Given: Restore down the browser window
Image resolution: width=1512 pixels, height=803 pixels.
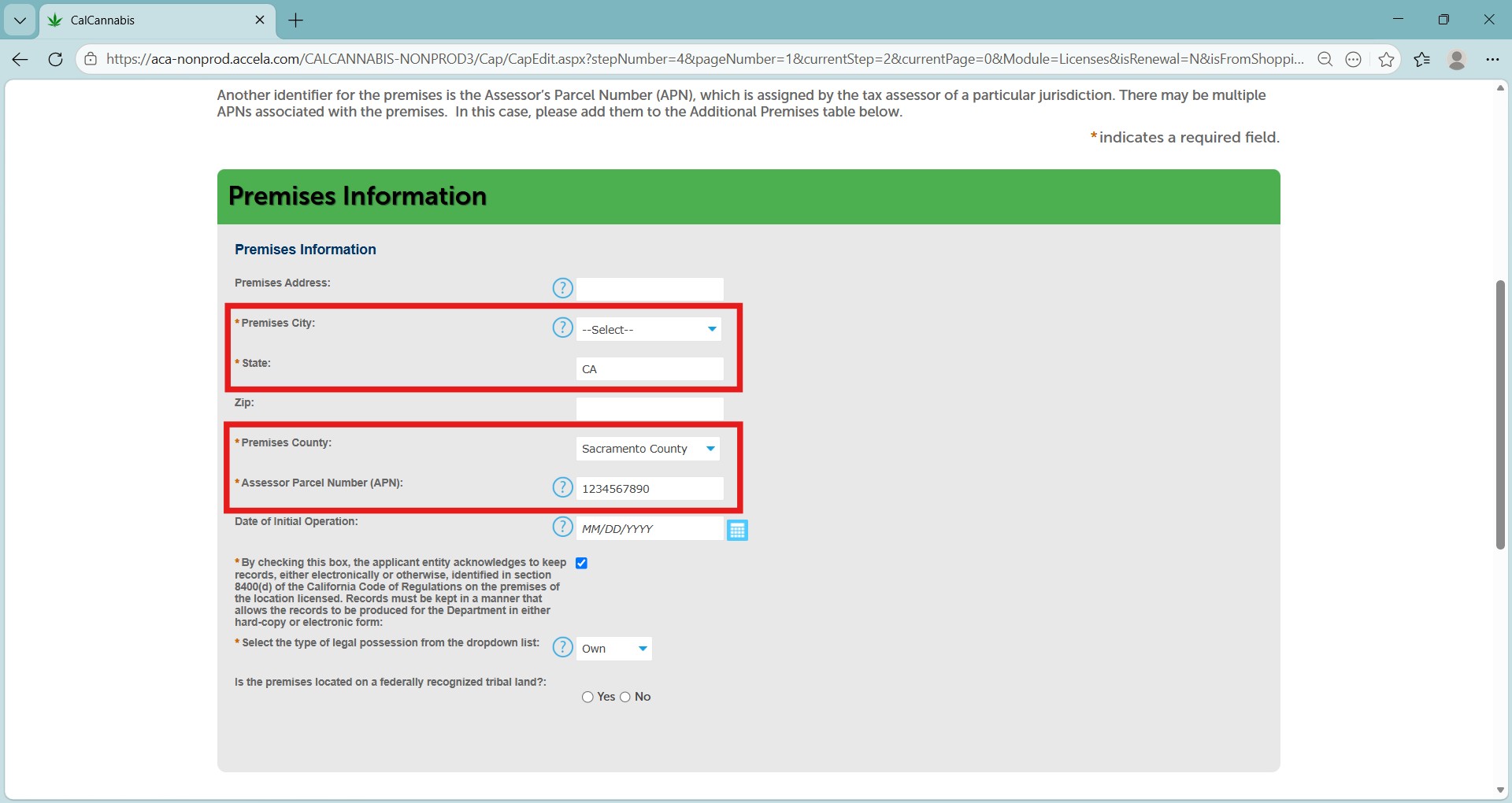Looking at the screenshot, I should click(x=1443, y=20).
